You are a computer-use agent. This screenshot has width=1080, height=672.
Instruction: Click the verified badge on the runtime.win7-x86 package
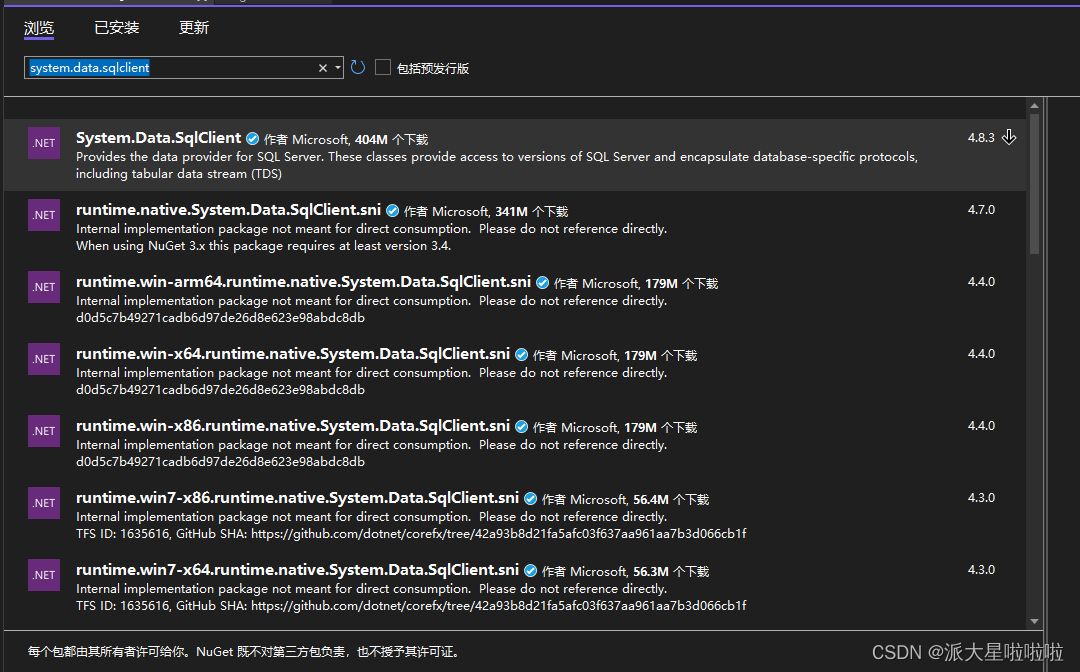point(530,498)
